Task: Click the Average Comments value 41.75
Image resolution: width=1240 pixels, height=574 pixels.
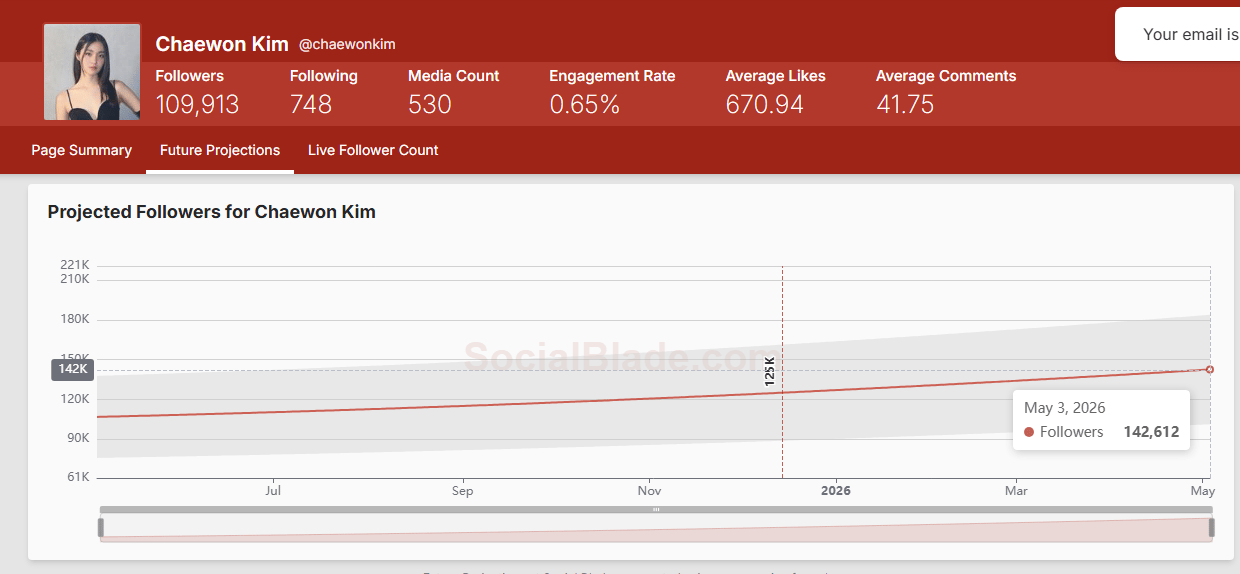Action: 905,104
